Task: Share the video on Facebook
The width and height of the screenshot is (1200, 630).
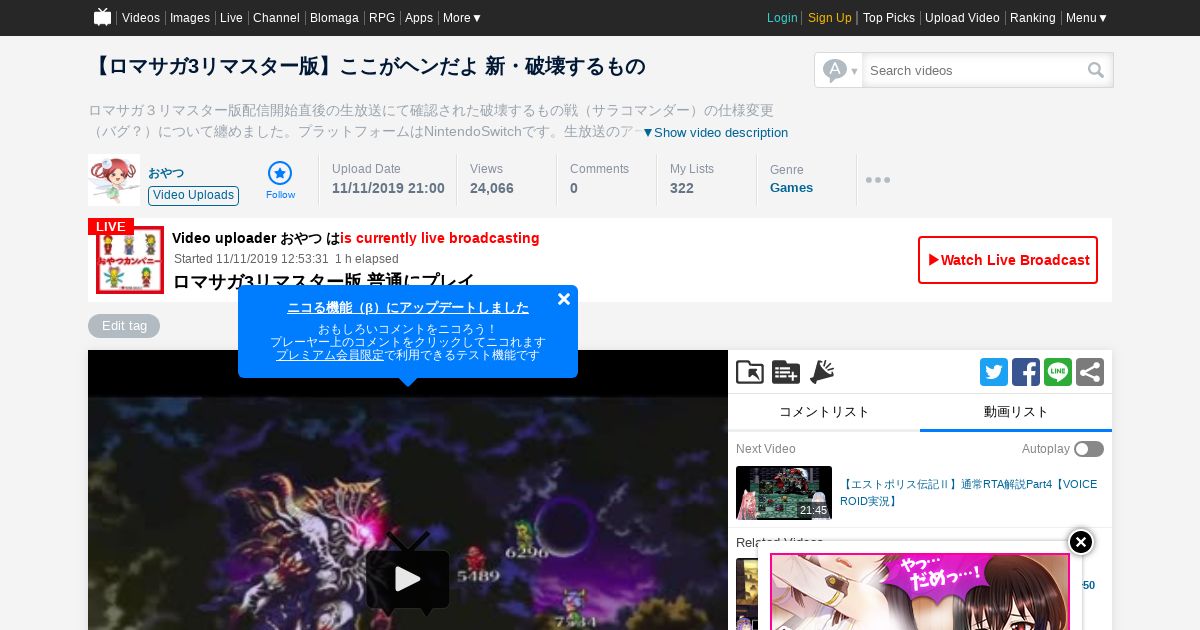Action: click(1026, 372)
